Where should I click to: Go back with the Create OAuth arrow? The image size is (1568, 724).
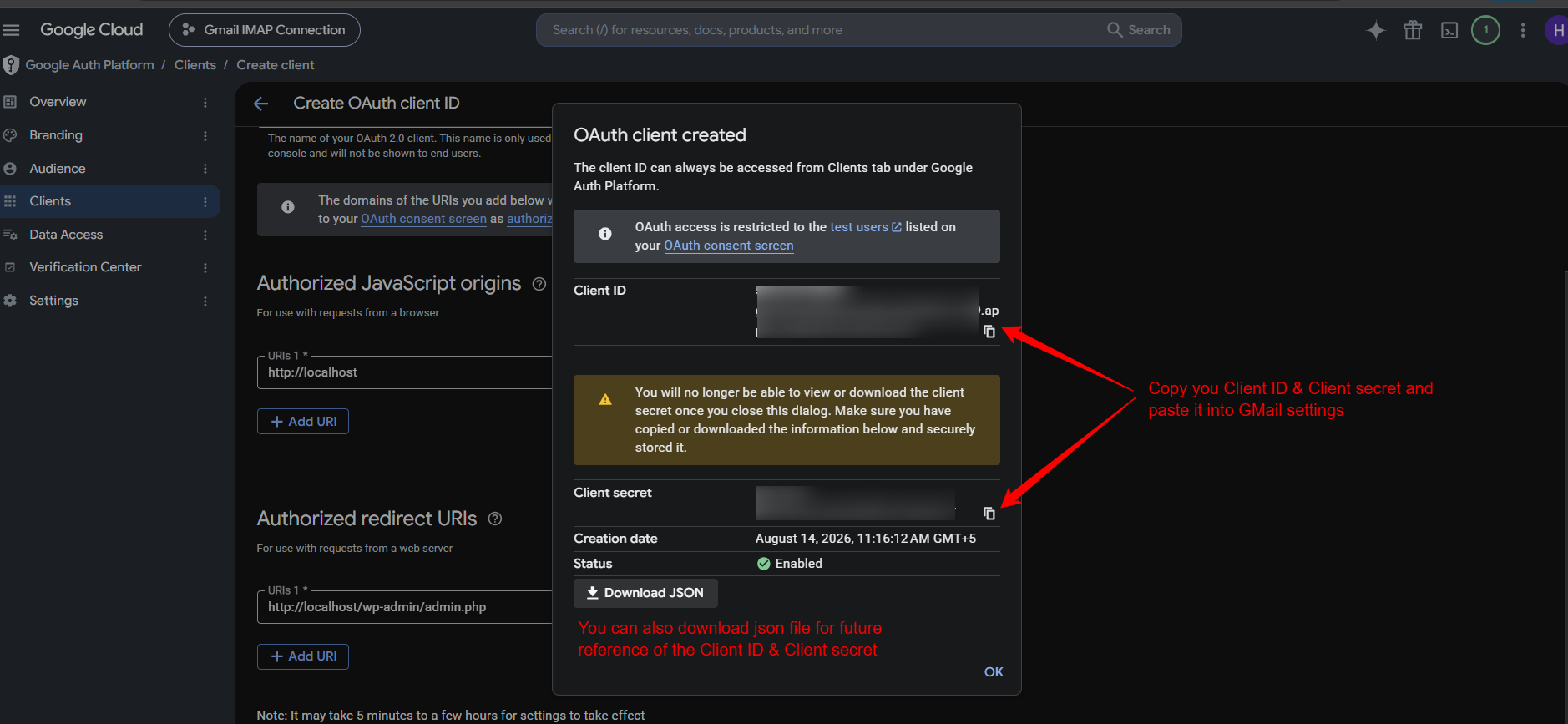(260, 104)
